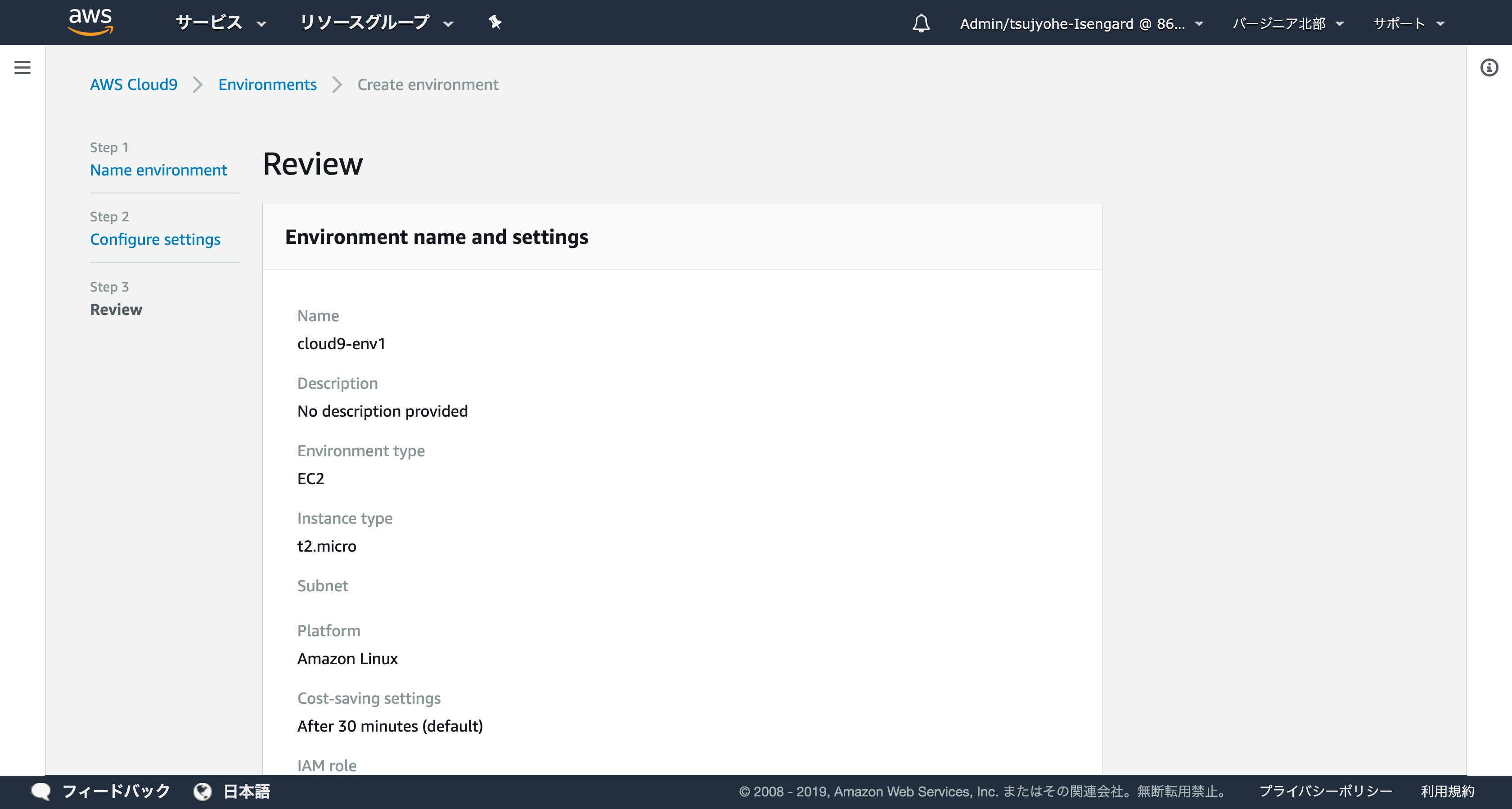The width and height of the screenshot is (1512, 809).
Task: Click the Subnet label
Action: pos(323,586)
